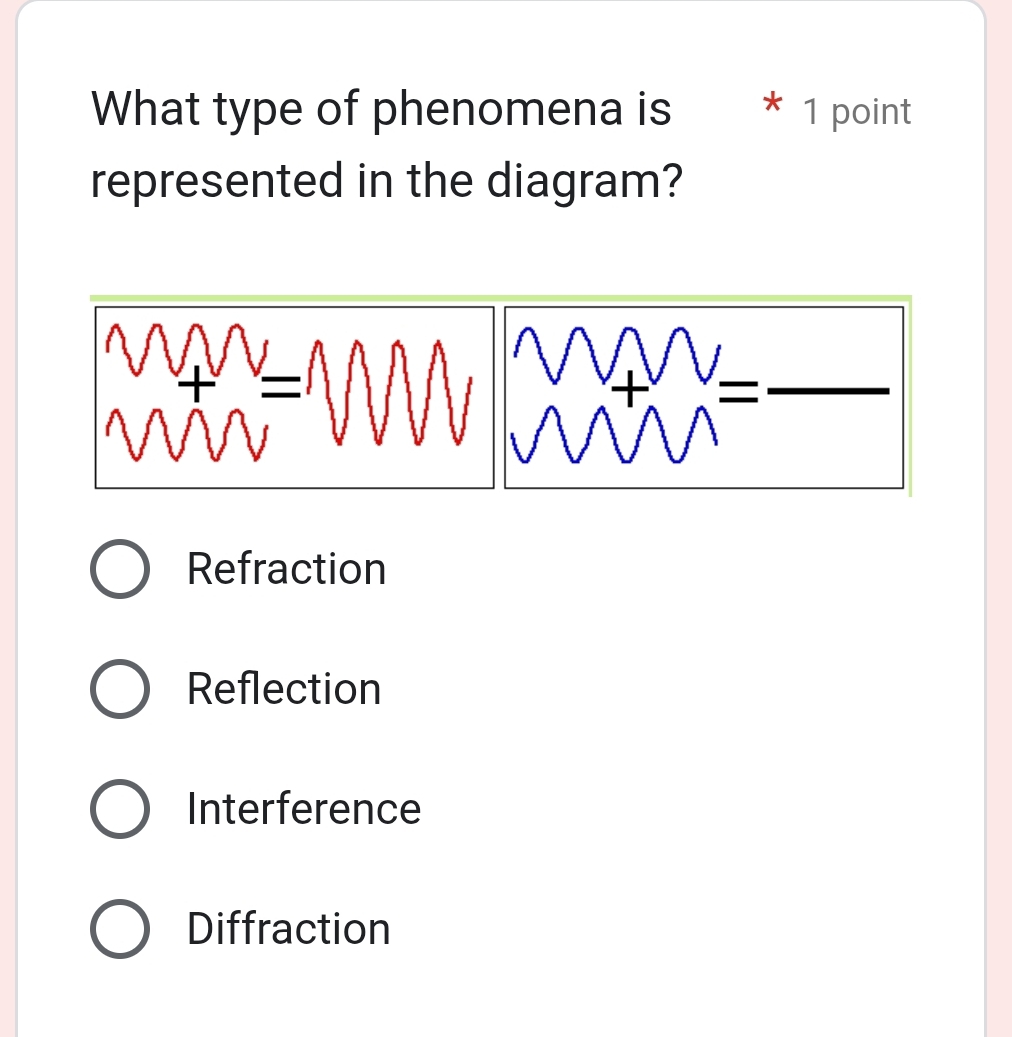The height and width of the screenshot is (1037, 1012).
Task: Select the Diffraction radio button
Action: pyautogui.click(x=119, y=929)
